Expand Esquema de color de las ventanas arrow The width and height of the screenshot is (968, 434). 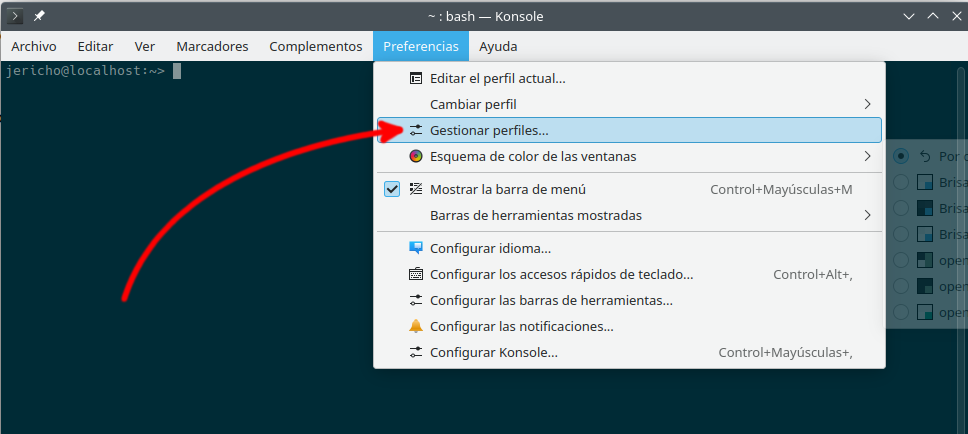coord(867,156)
